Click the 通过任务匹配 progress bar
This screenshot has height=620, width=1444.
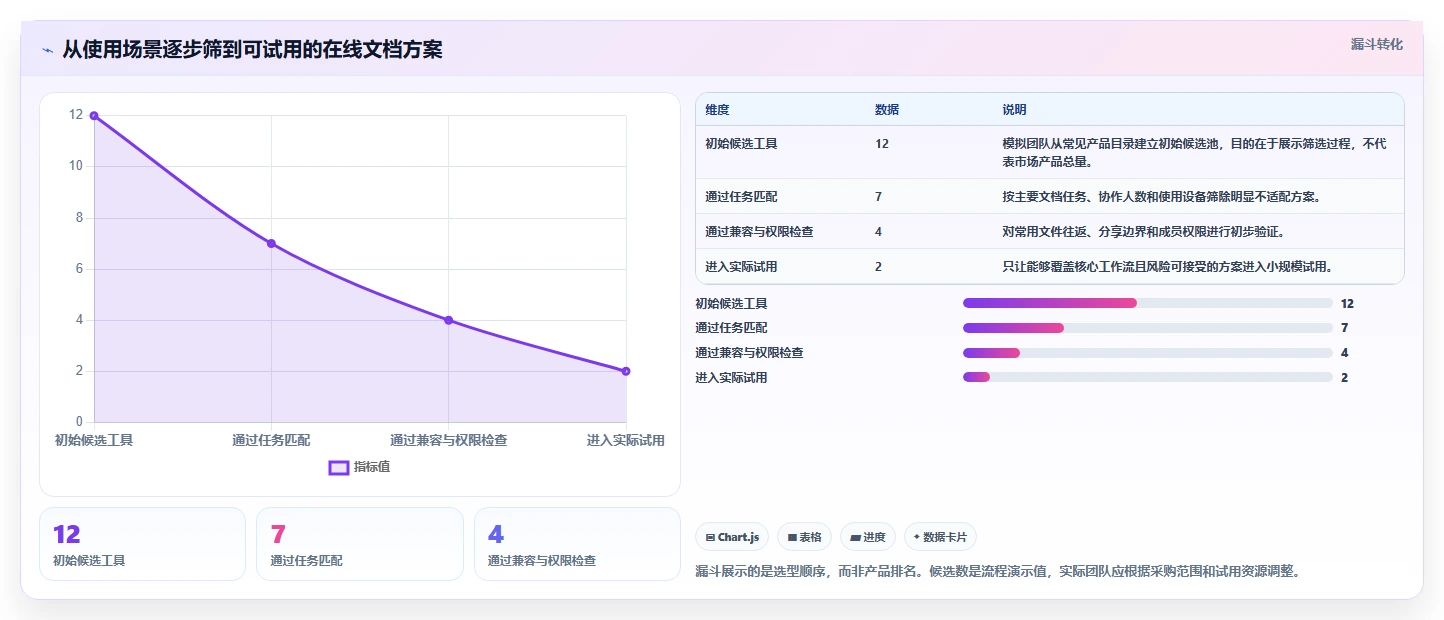pyautogui.click(x=1147, y=328)
